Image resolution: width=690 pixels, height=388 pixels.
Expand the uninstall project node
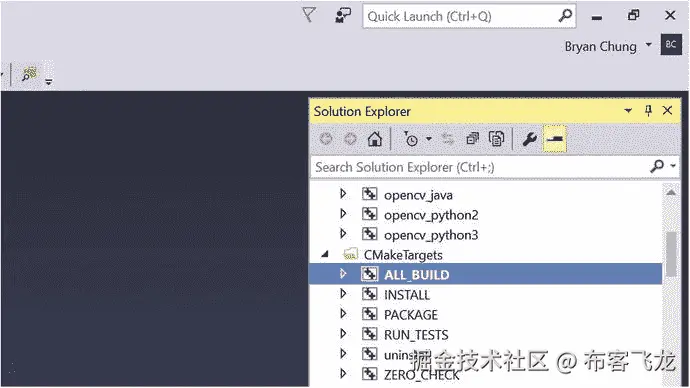point(343,354)
